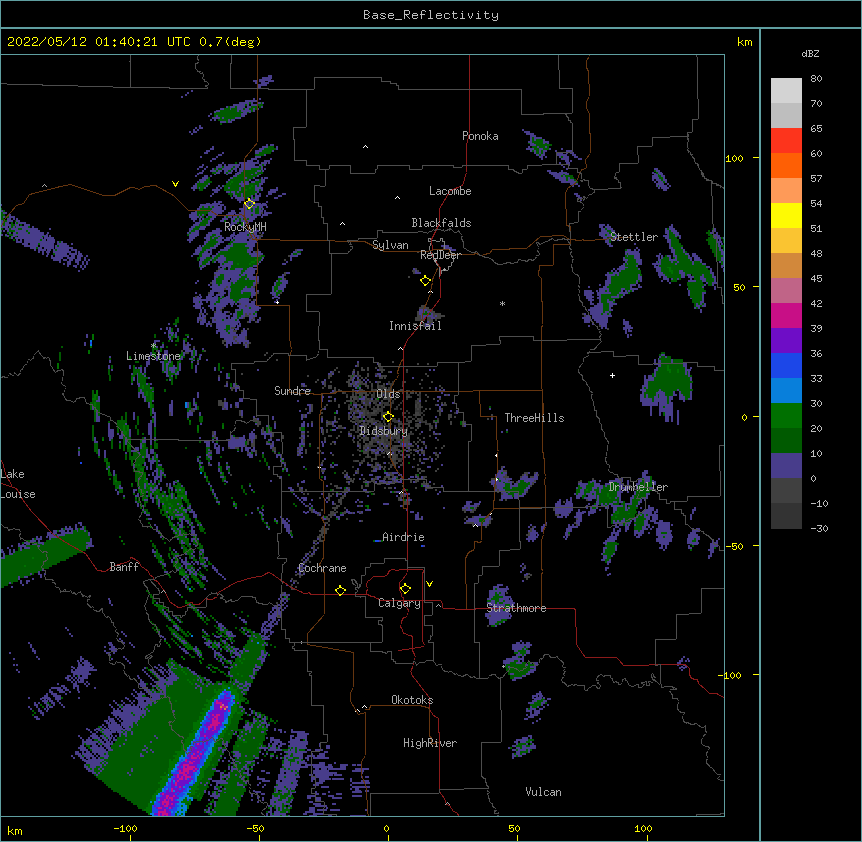The width and height of the screenshot is (862, 842).
Task: Click the Okotoks city label
Action: pyautogui.click(x=412, y=700)
